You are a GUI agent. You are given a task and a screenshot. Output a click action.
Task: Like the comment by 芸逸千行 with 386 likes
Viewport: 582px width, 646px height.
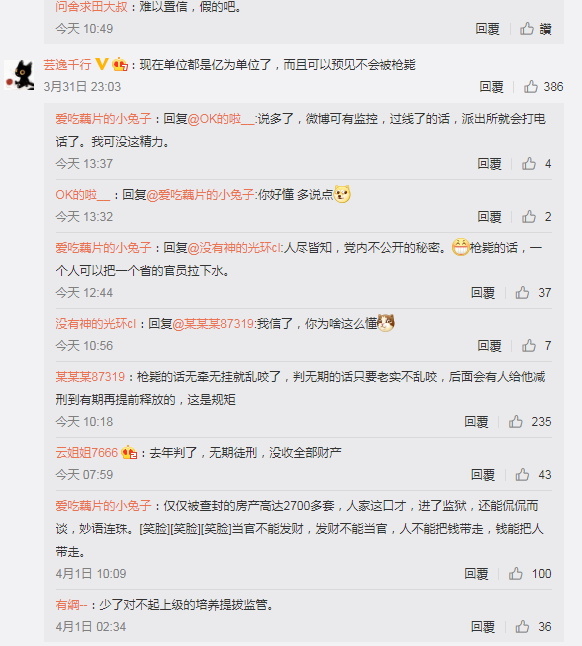531,87
